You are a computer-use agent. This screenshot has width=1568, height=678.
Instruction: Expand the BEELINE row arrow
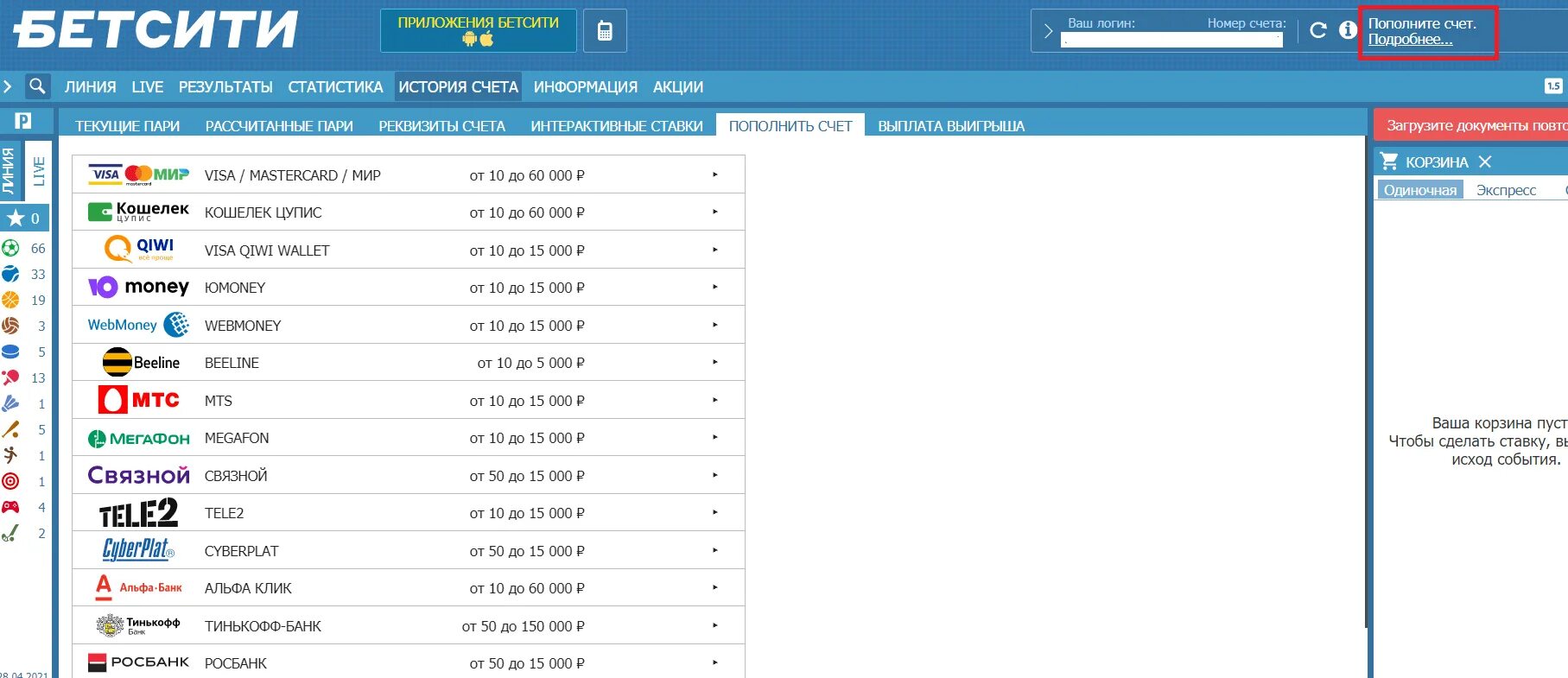tap(715, 362)
